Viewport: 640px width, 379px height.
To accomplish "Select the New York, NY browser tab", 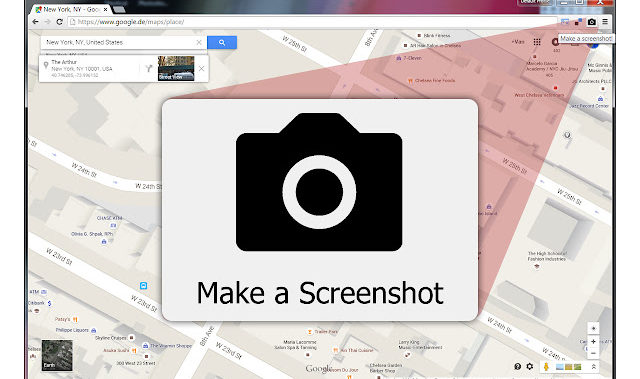I will [70, 9].
